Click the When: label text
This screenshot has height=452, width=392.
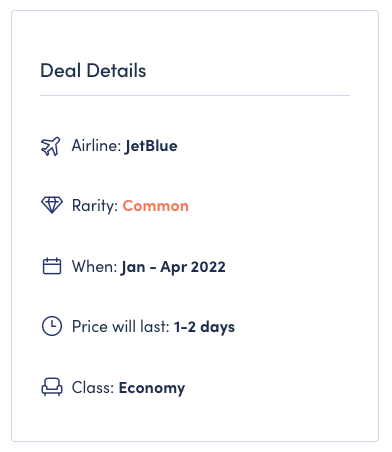(95, 267)
